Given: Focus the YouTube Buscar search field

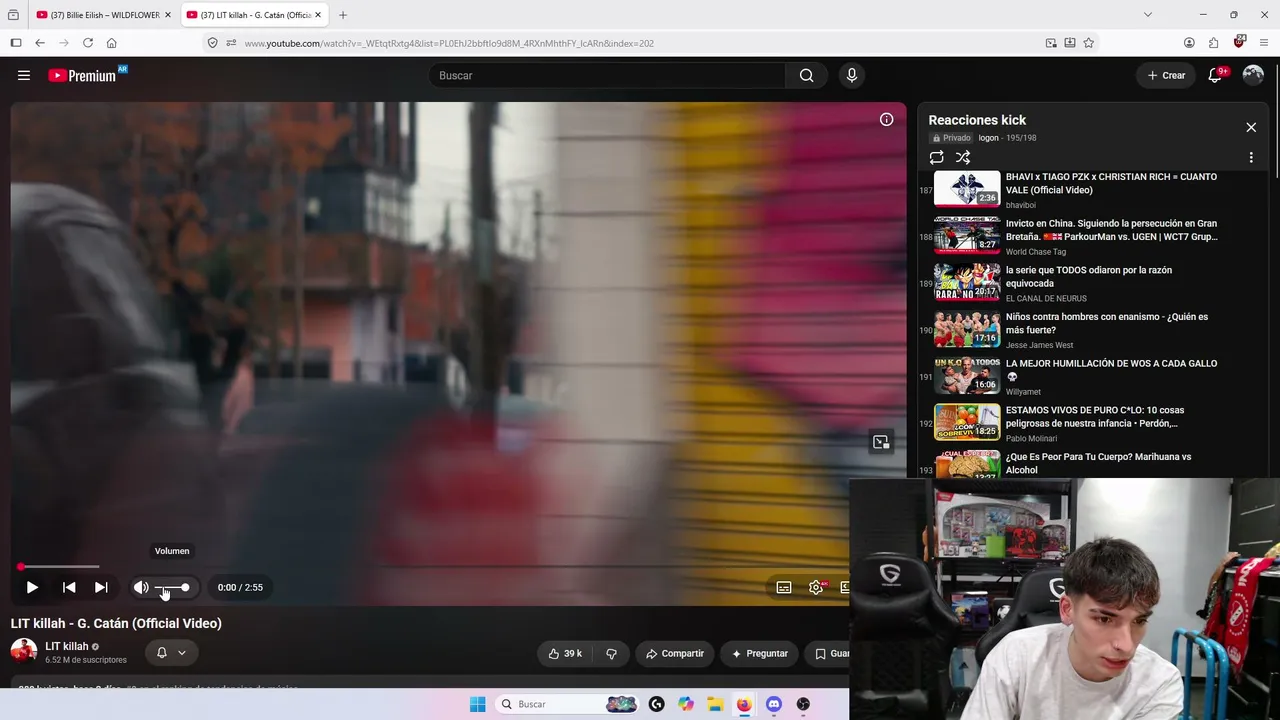Looking at the screenshot, I should coord(607,75).
